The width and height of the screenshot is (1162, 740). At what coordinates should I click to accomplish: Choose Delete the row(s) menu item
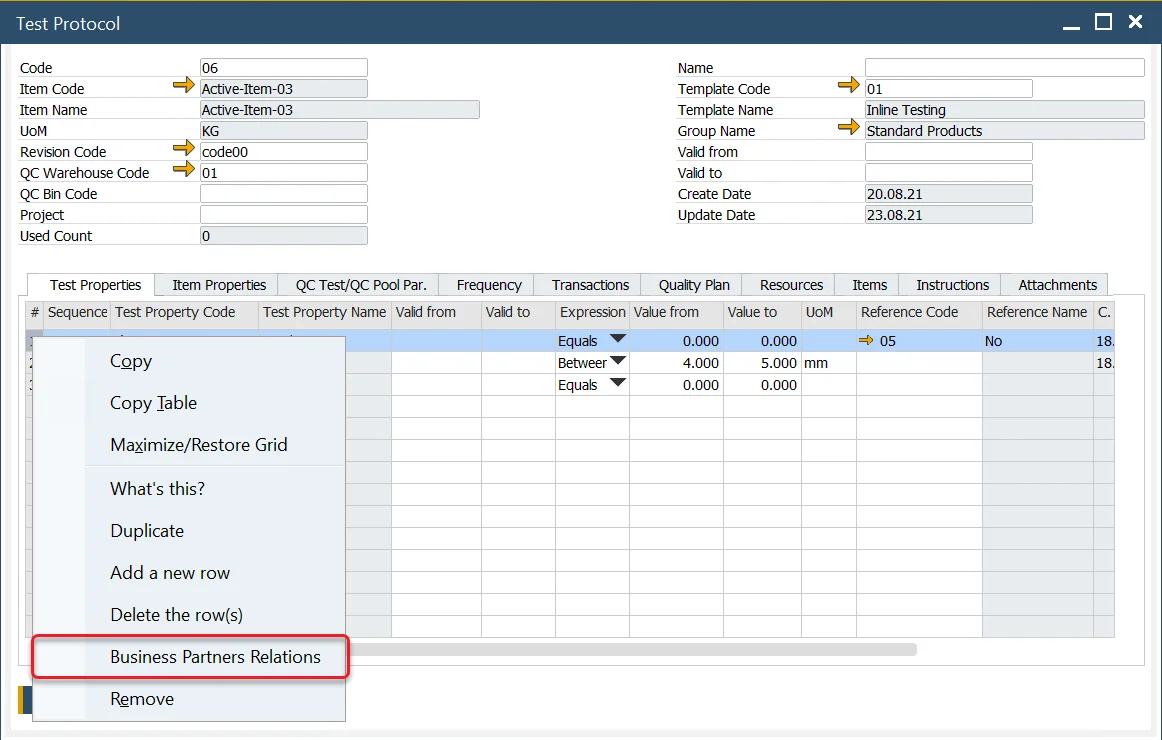176,615
